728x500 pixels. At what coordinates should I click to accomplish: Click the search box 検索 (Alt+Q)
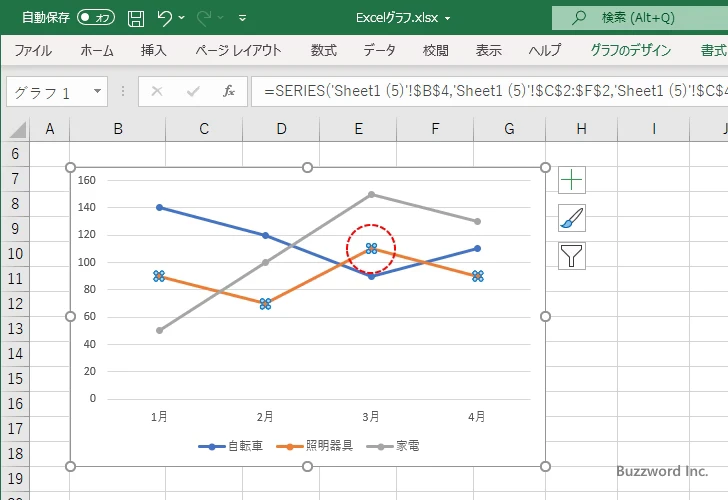[x=638, y=18]
